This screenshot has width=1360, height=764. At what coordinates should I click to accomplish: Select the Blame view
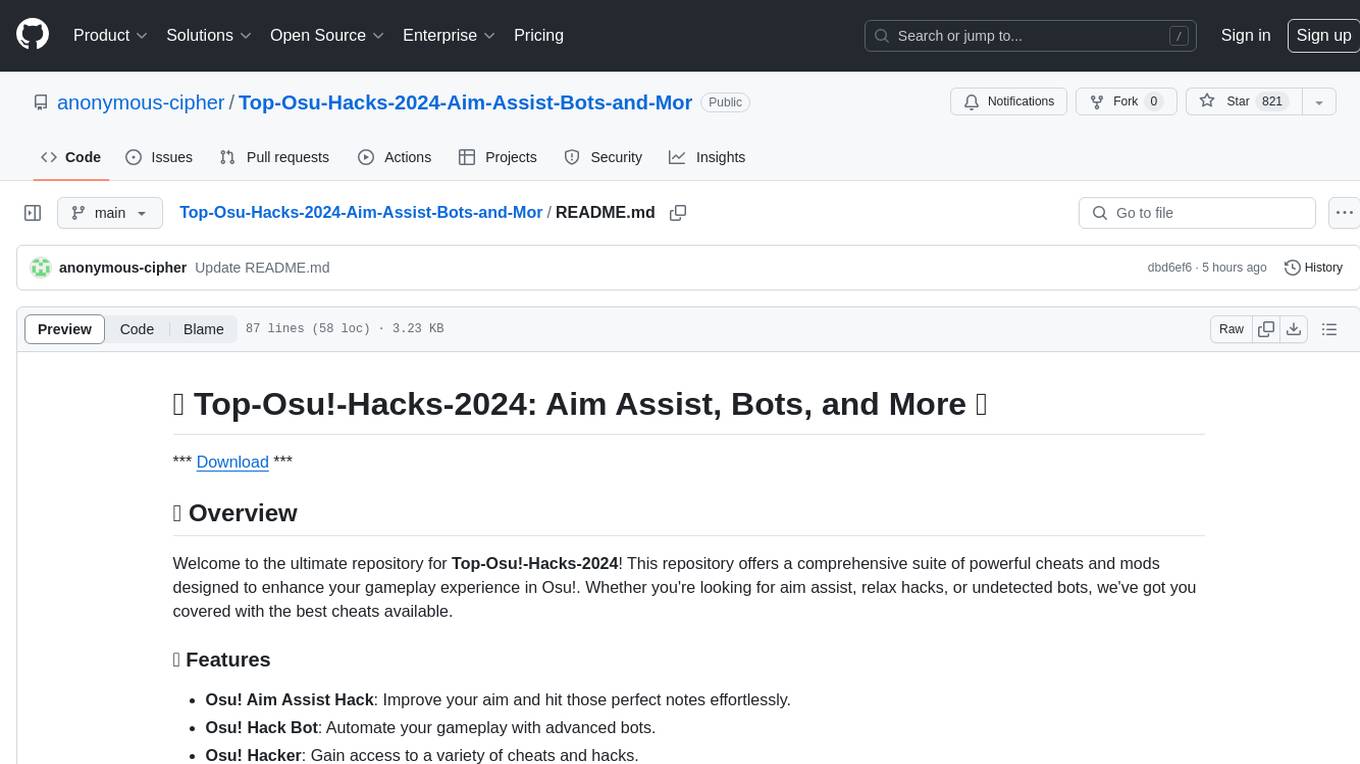203,329
